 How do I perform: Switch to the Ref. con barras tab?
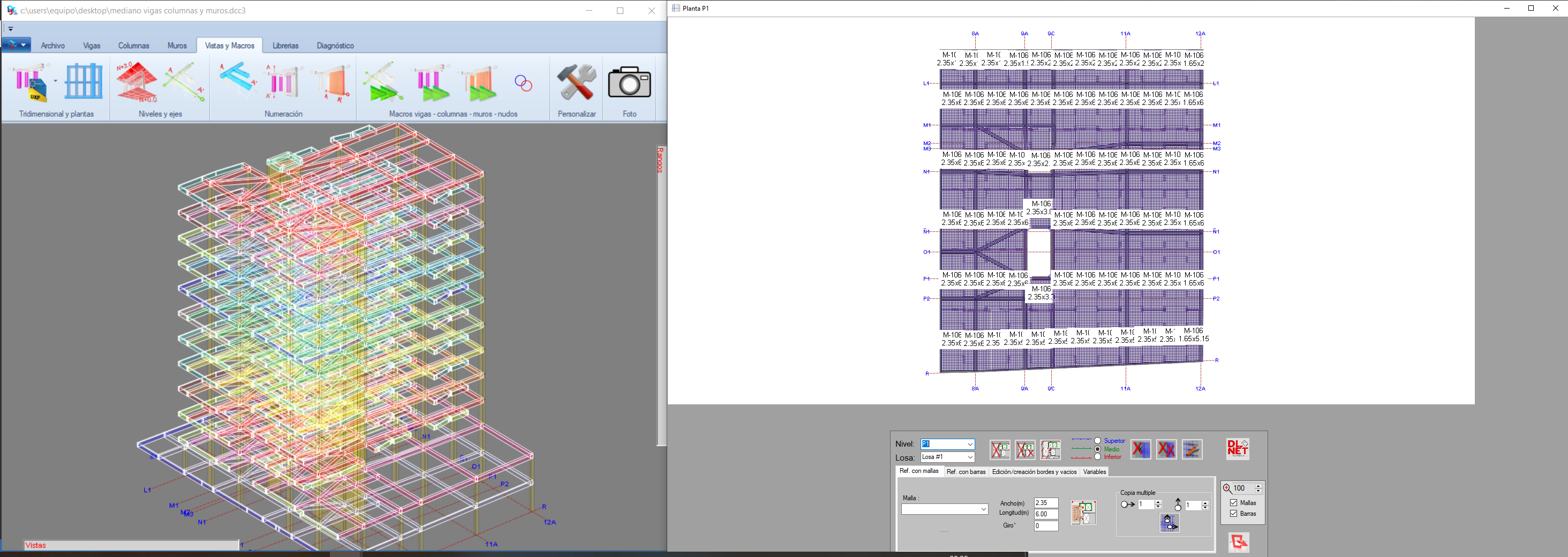(966, 472)
